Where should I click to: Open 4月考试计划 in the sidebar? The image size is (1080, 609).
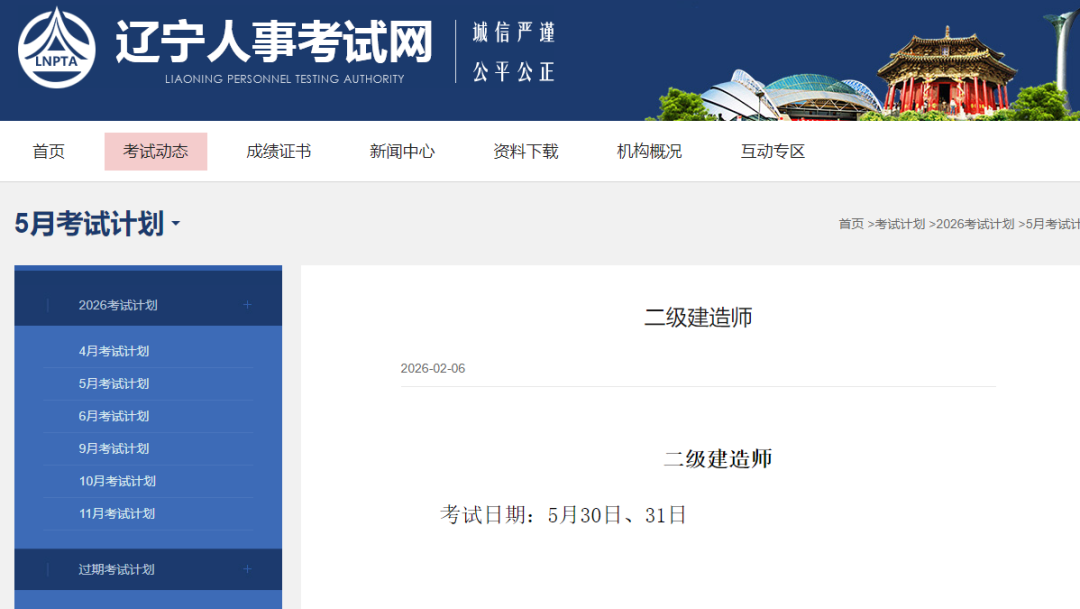[x=114, y=351]
